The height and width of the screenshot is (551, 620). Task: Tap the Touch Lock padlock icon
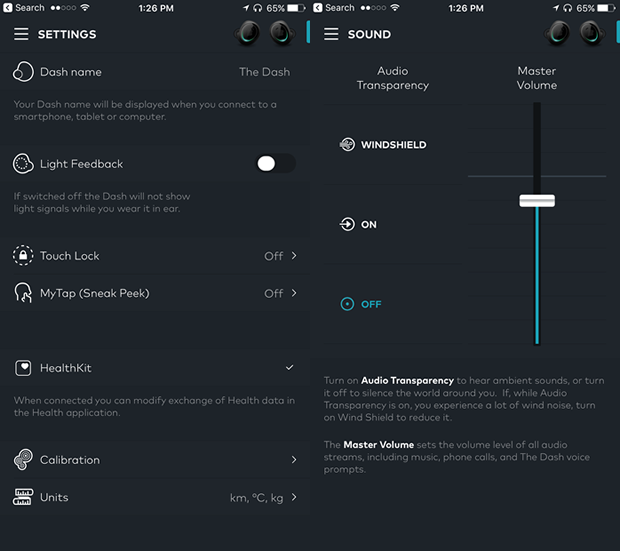[x=23, y=256]
